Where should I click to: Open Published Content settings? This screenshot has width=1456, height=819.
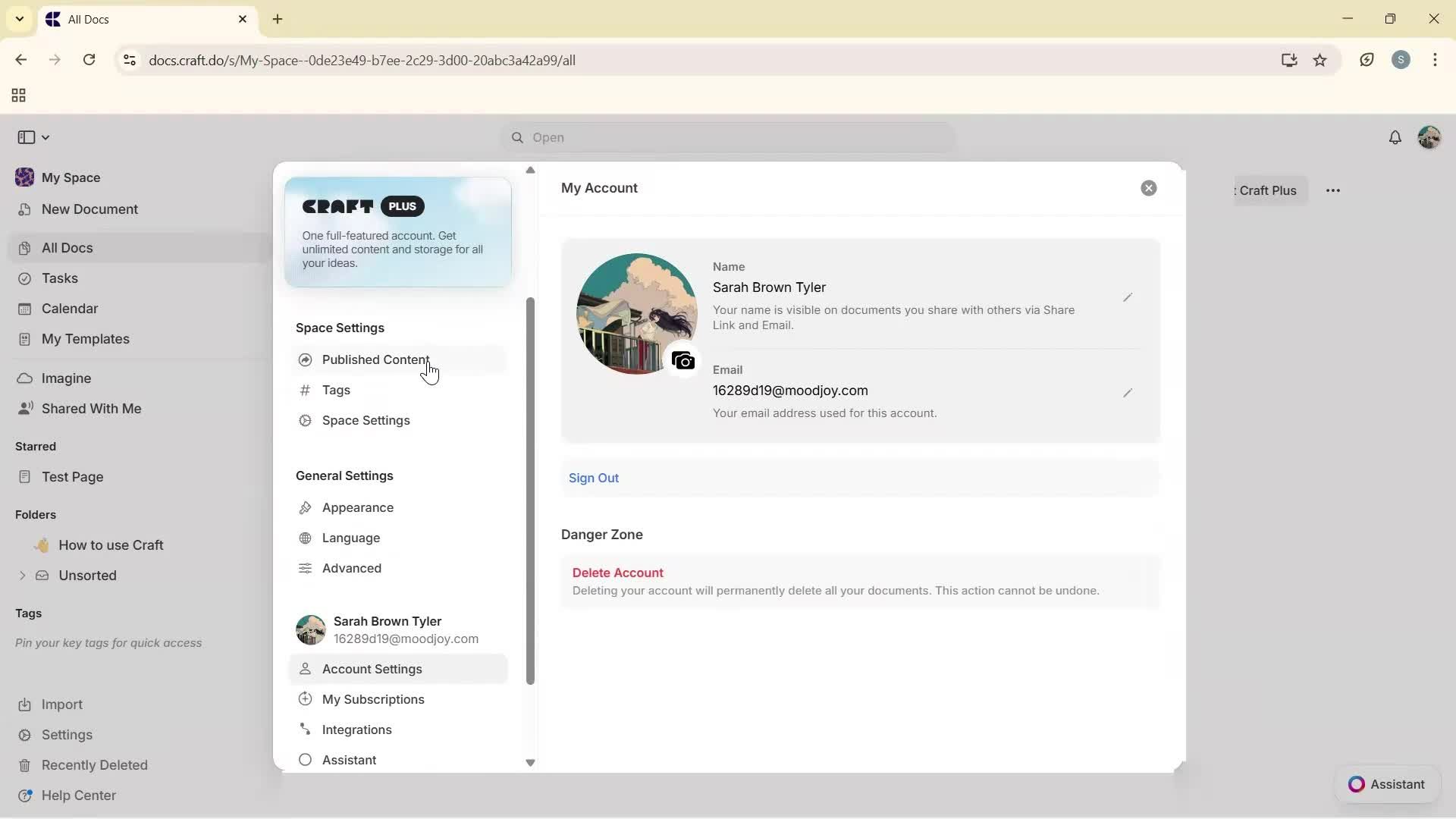pos(375,359)
